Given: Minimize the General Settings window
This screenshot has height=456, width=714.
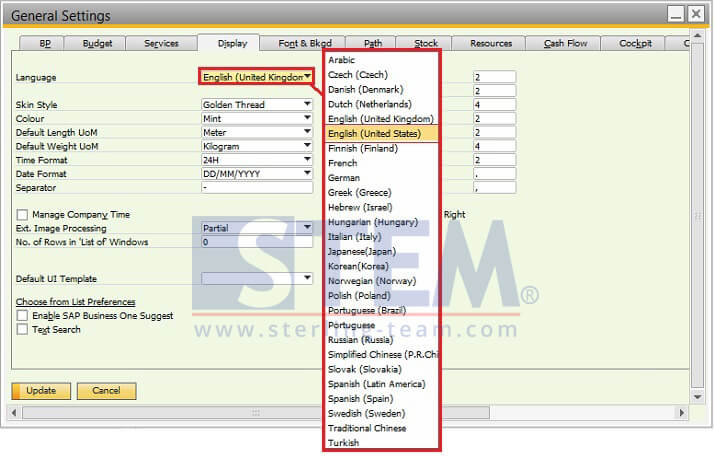Looking at the screenshot, I should [x=676, y=15].
